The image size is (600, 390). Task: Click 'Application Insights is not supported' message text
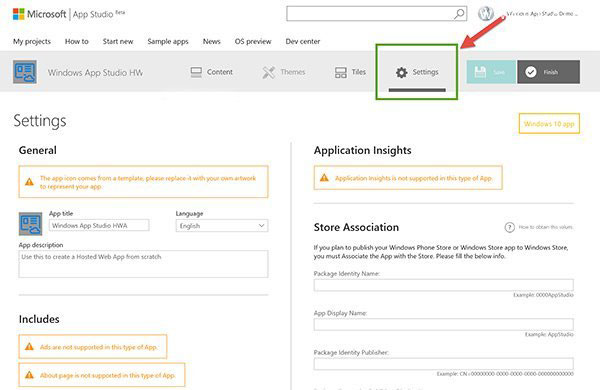414,178
